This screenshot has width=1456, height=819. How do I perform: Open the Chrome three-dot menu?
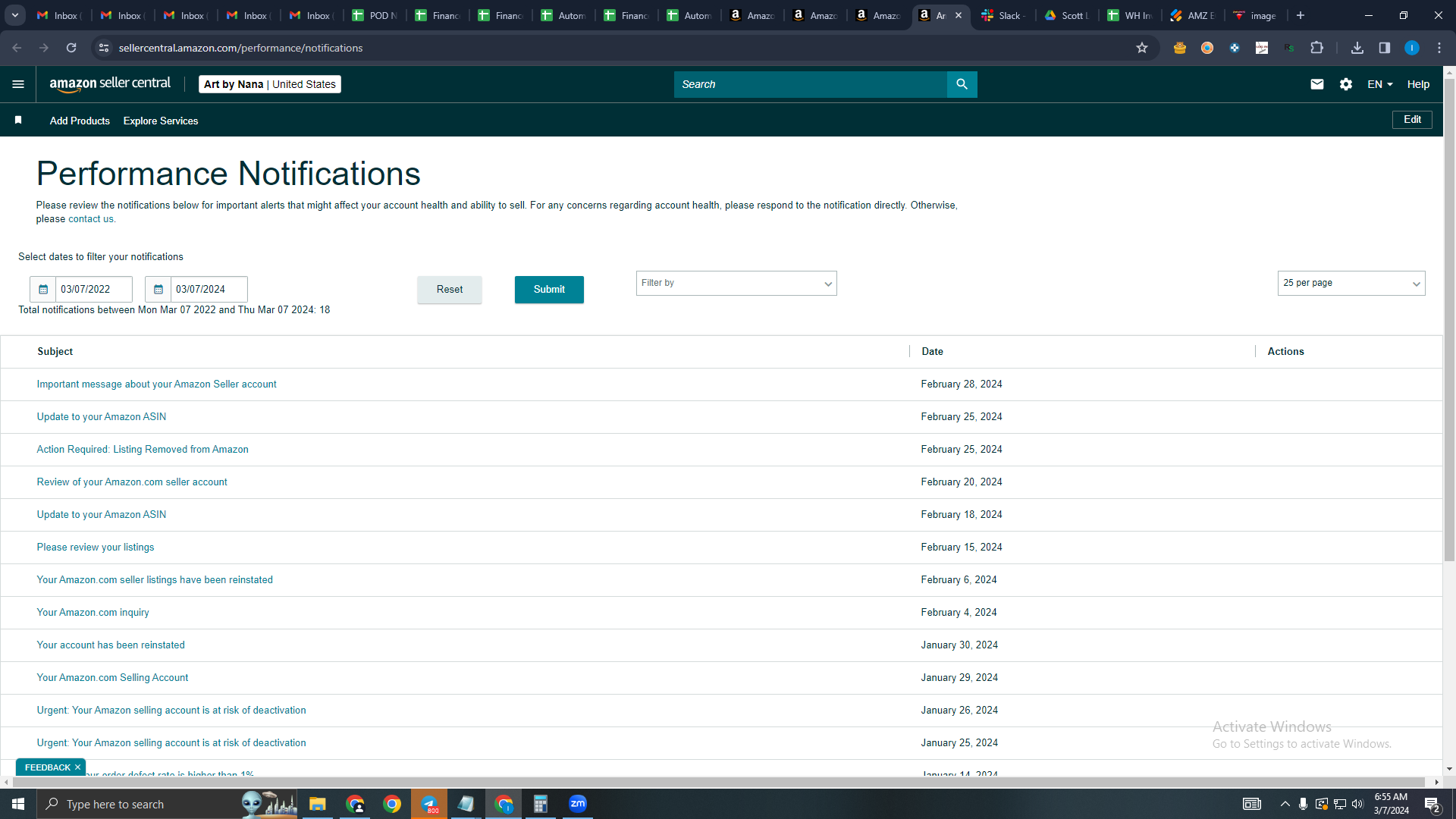pos(1439,48)
